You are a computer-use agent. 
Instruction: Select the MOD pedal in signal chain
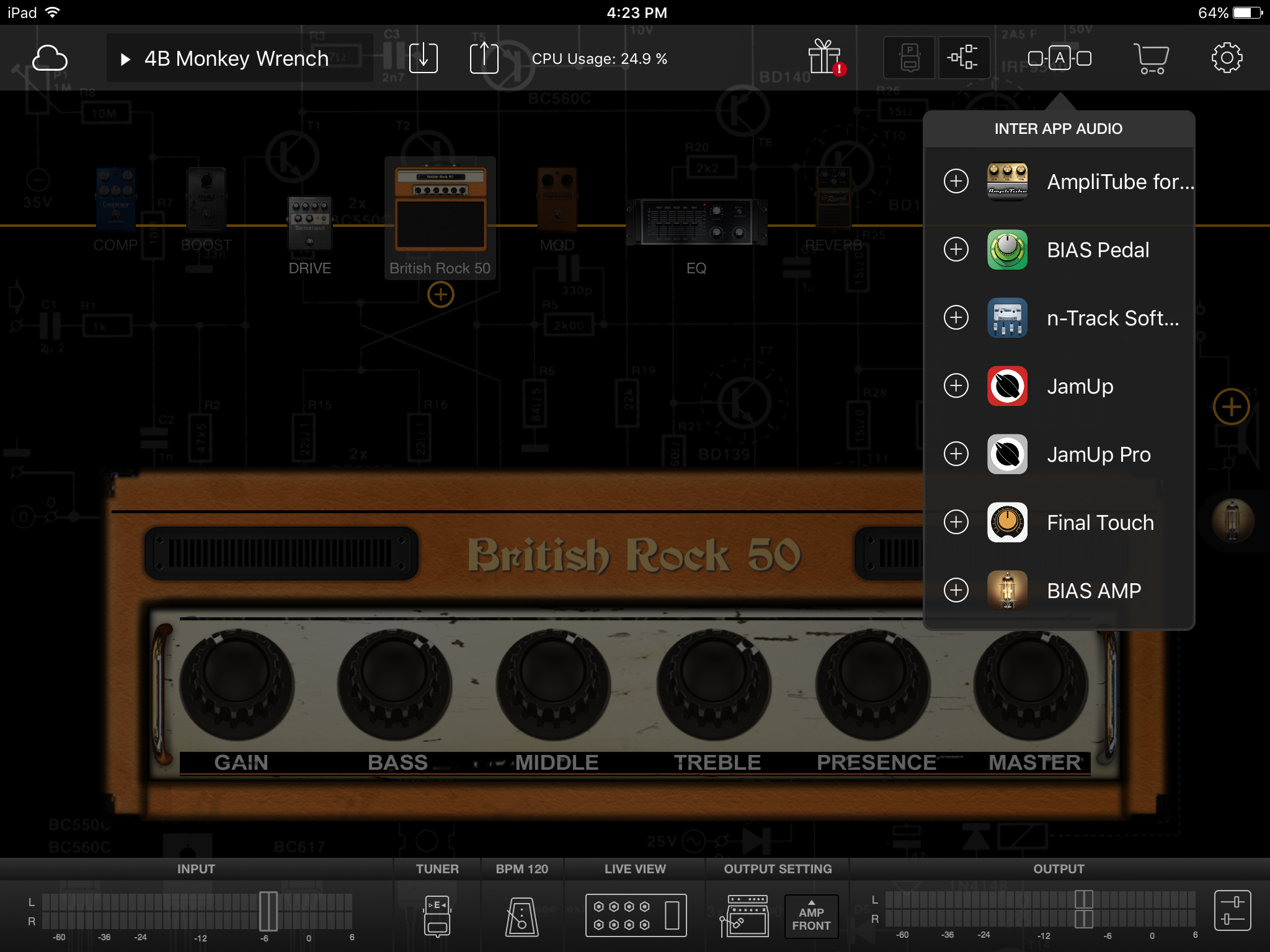coord(557,200)
